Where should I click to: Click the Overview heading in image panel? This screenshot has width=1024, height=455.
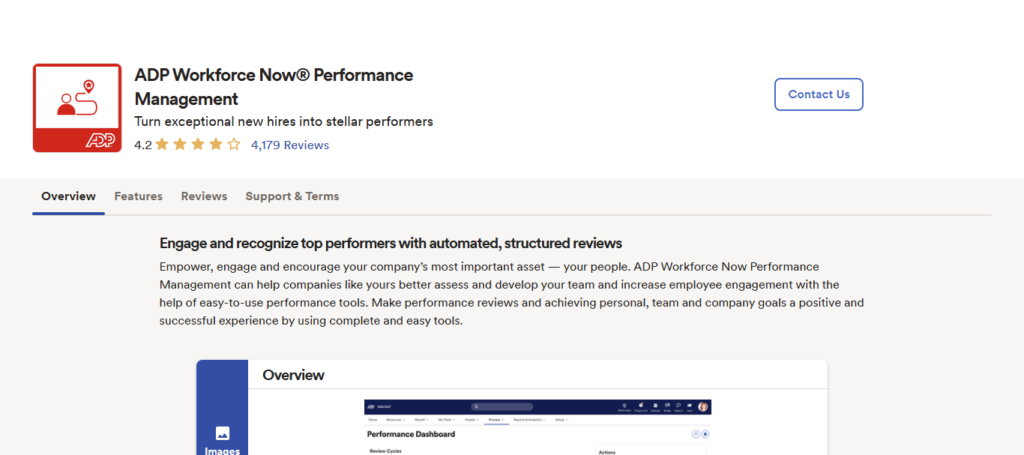[293, 375]
